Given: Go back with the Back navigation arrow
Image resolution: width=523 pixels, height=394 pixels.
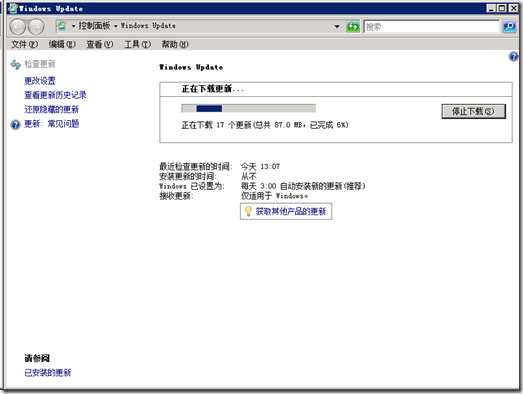Looking at the screenshot, I should (x=18, y=27).
